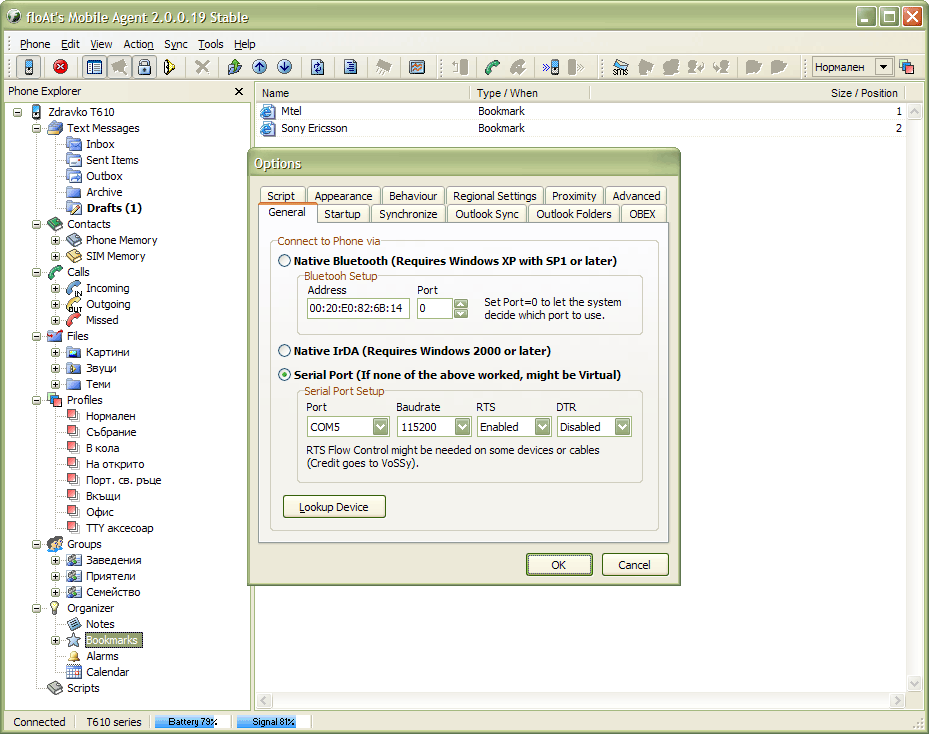Select Native Bluetooth radio option
This screenshot has width=929, height=734.
click(x=285, y=261)
